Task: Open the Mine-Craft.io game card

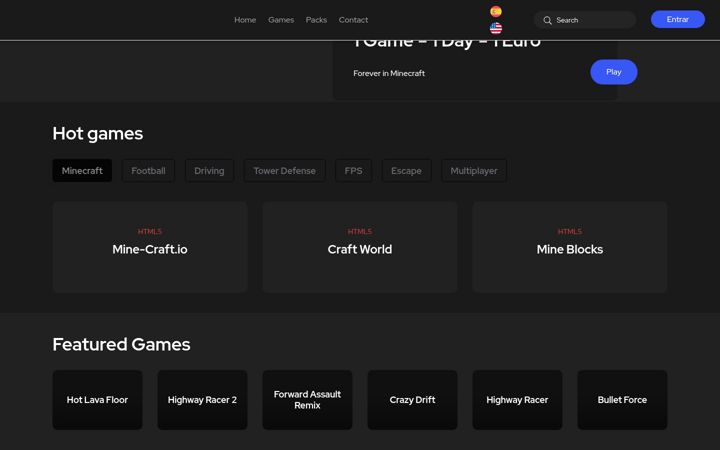Action: click(x=150, y=247)
